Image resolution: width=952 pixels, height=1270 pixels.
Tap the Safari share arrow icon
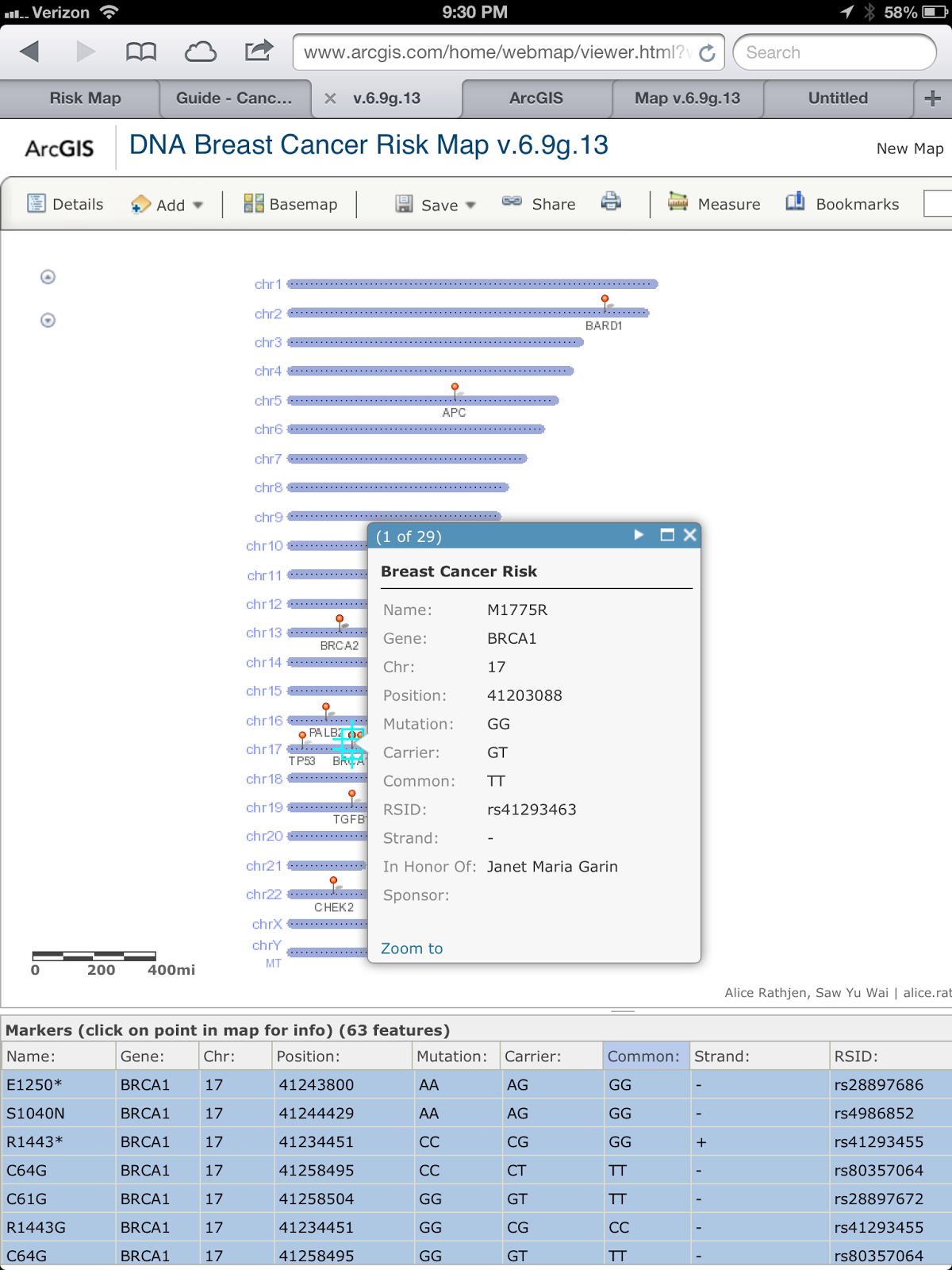pyautogui.click(x=259, y=51)
